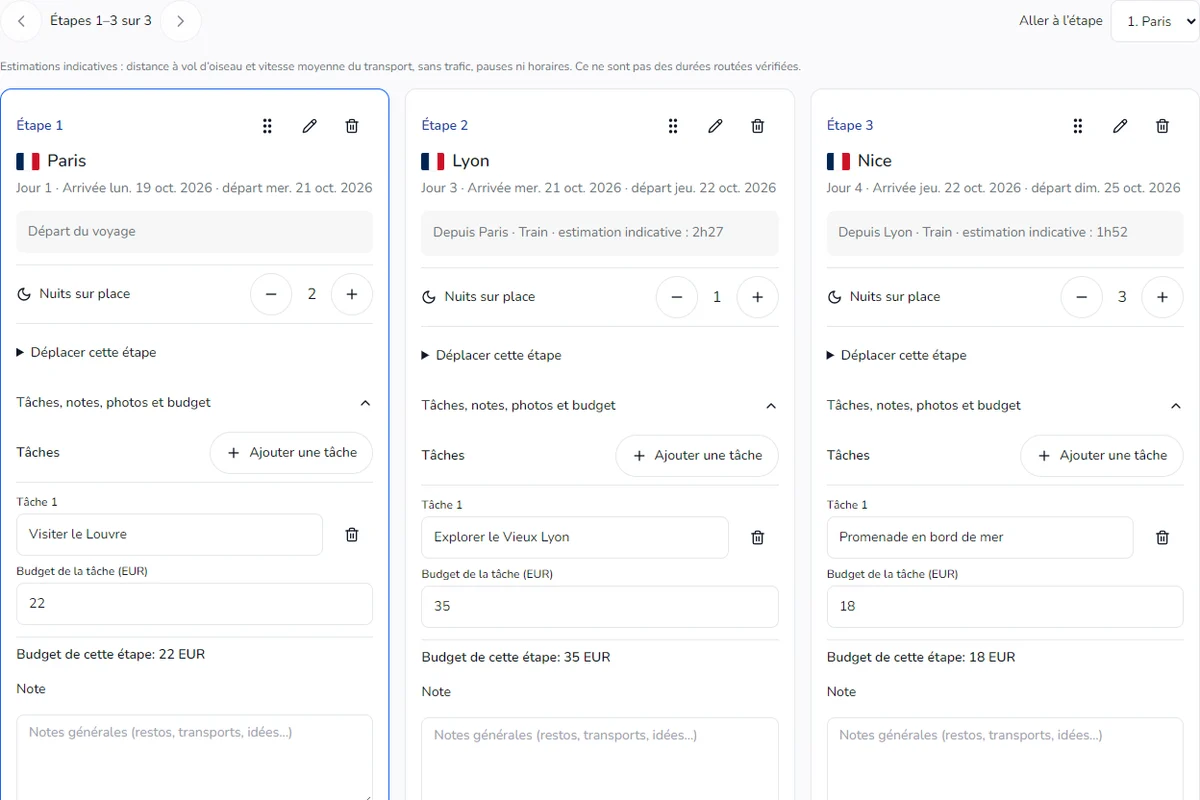Delete the 'Promenade en bord de mer' task
Image resolution: width=1200 pixels, height=800 pixels.
pos(1162,538)
